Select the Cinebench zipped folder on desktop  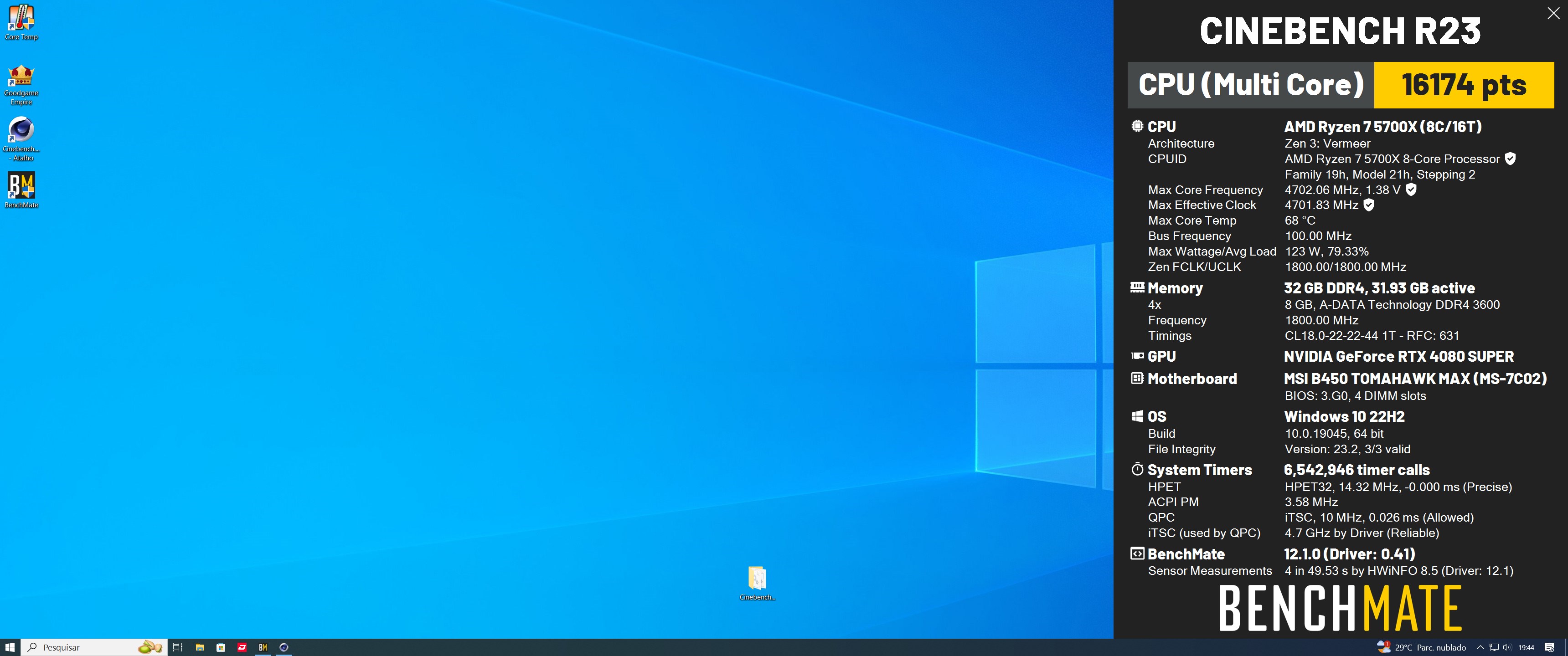(757, 583)
